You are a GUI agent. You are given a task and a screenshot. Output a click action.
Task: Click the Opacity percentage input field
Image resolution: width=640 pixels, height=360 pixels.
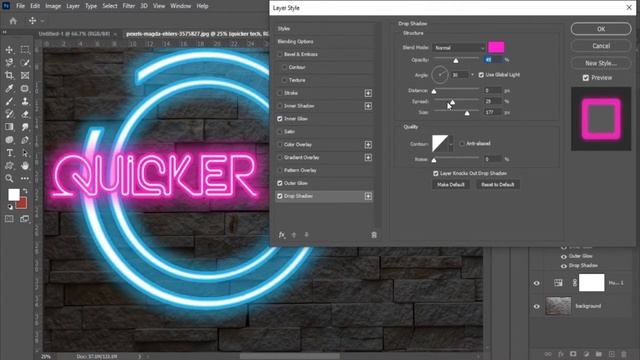(492, 60)
